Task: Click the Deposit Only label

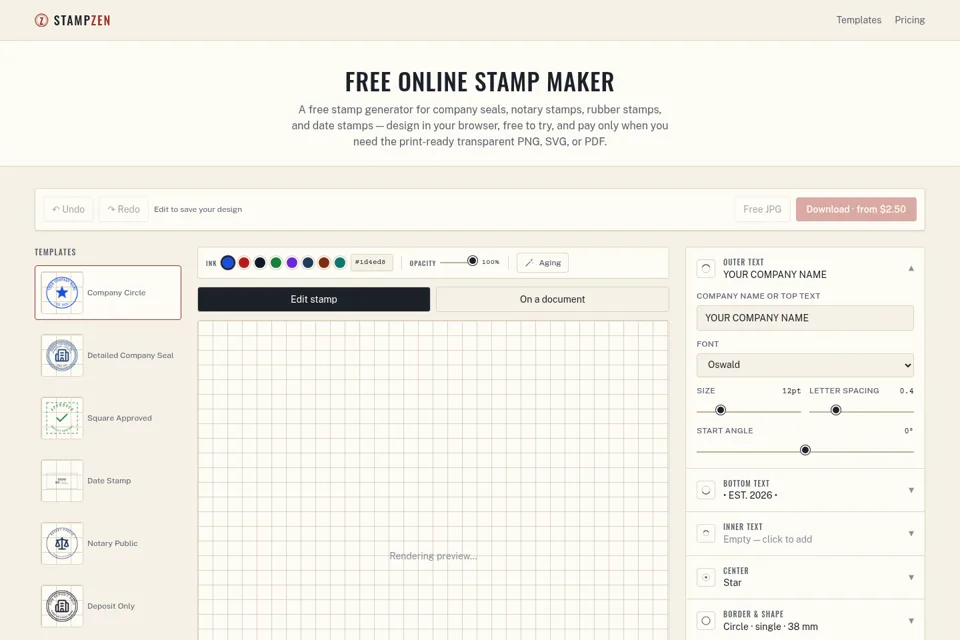Action: click(111, 606)
